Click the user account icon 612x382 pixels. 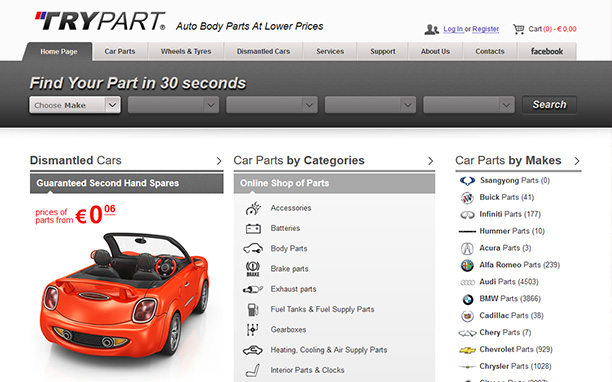431,29
